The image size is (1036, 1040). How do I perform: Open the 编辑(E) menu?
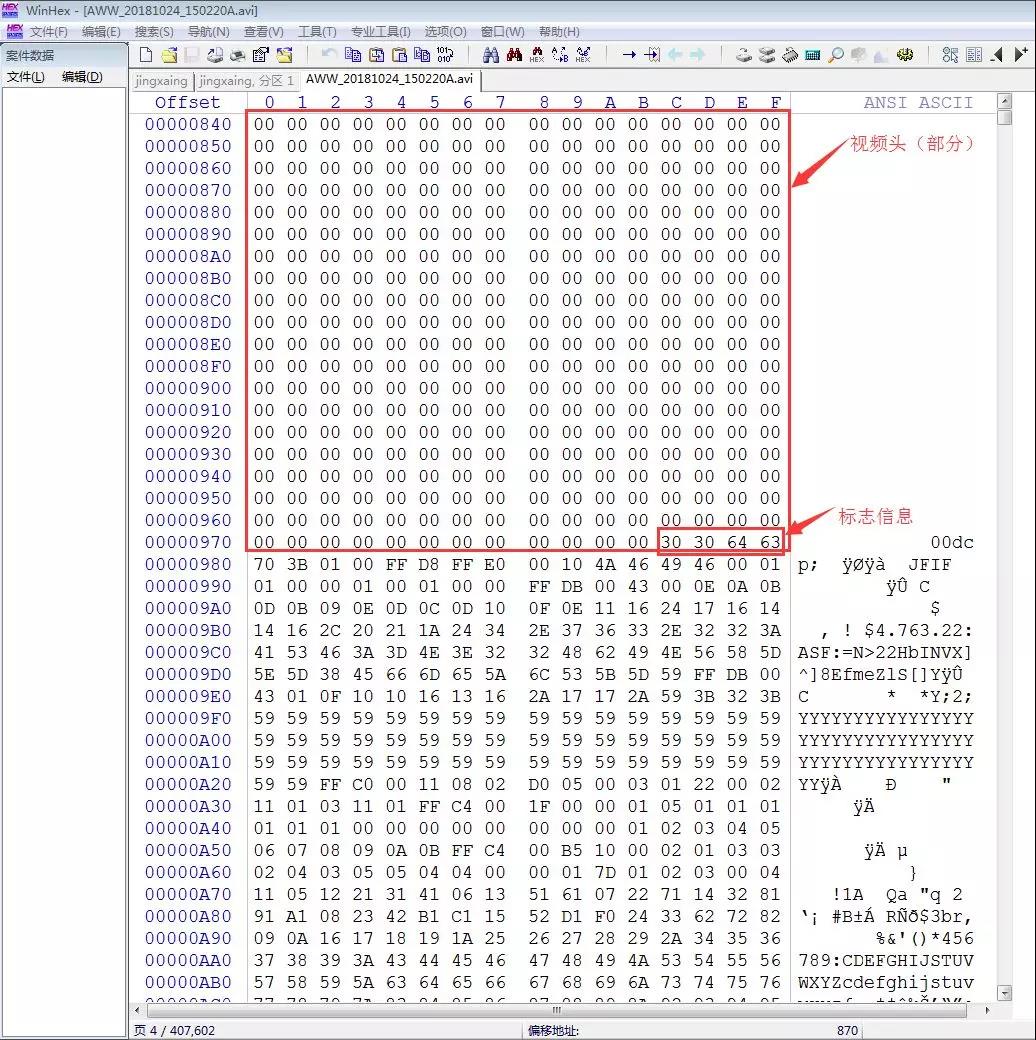pos(101,32)
